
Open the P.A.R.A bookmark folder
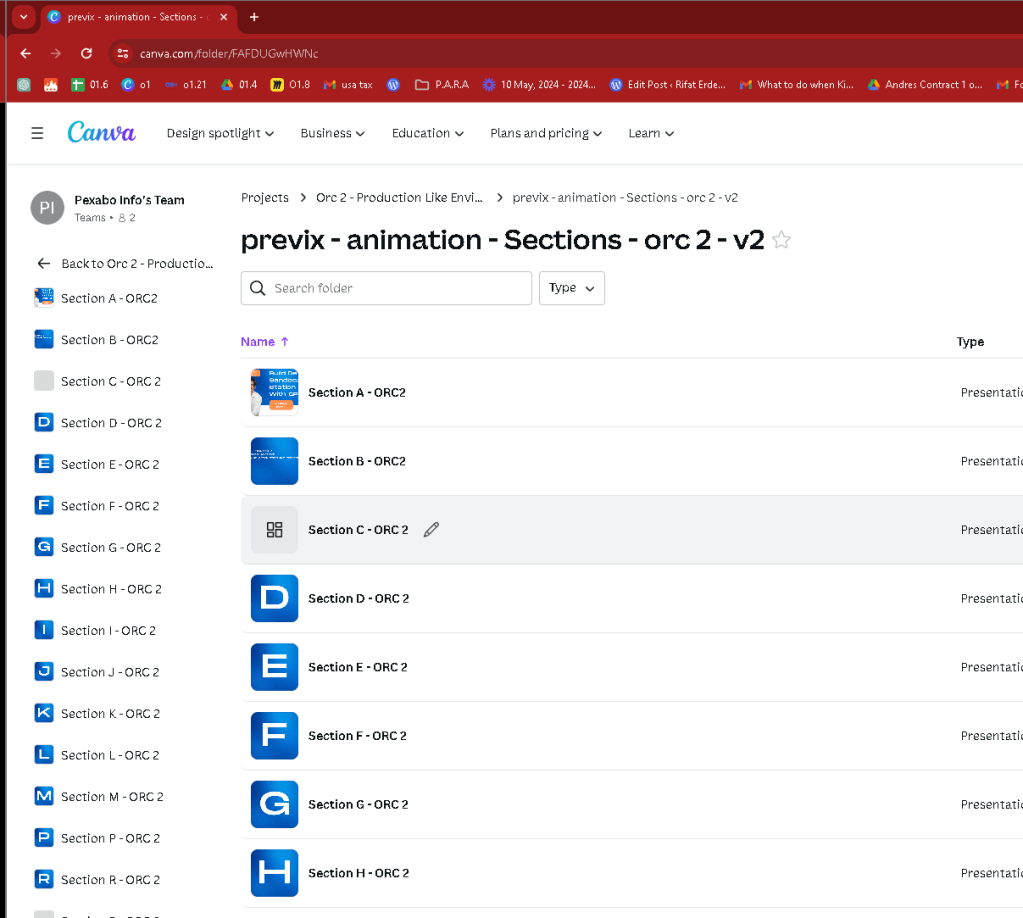[x=442, y=85]
